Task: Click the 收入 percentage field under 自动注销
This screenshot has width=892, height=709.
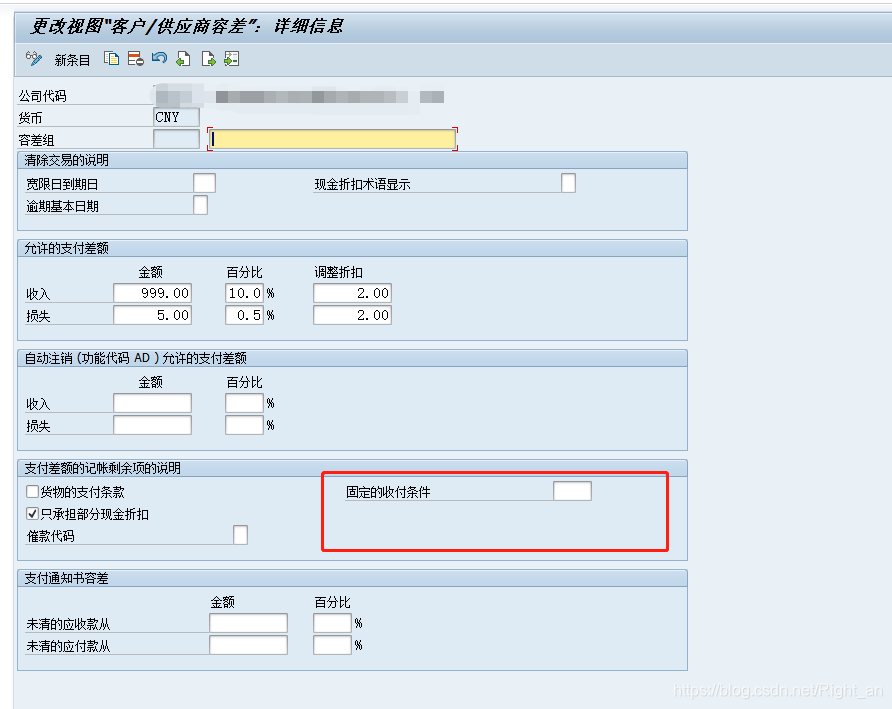Action: click(245, 403)
